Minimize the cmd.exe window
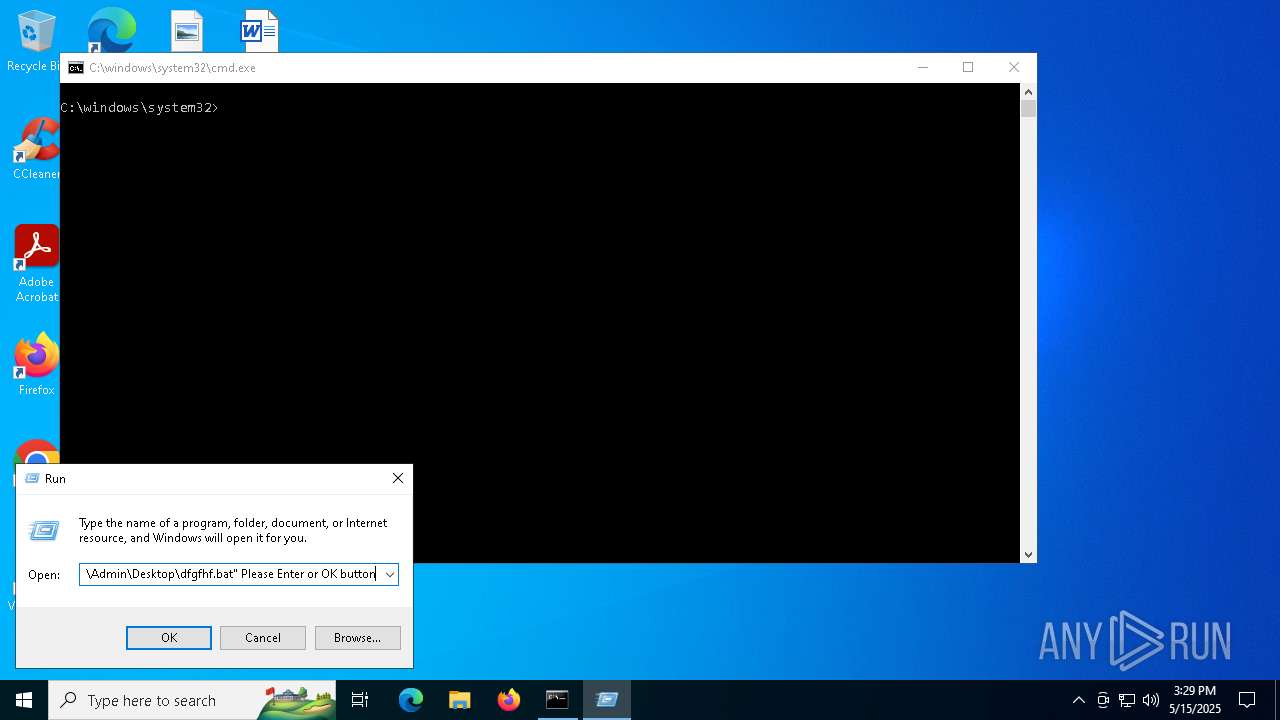 923,68
